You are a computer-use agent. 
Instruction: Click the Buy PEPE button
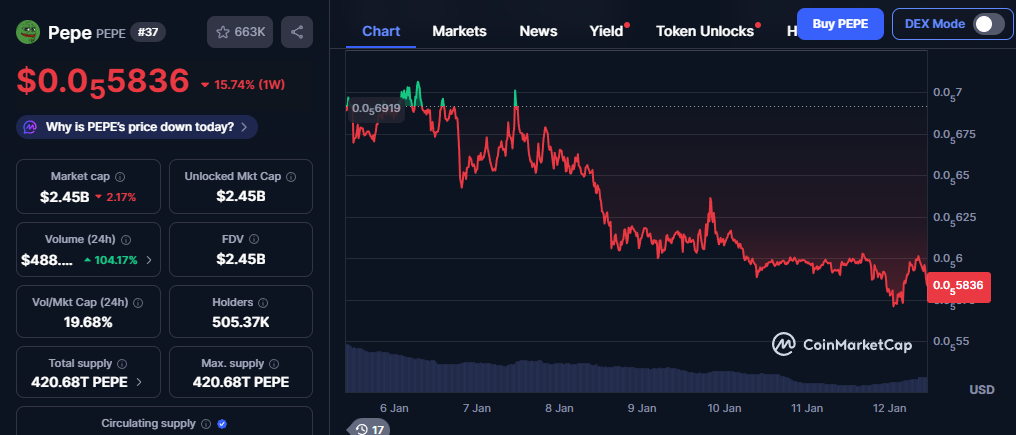[840, 23]
